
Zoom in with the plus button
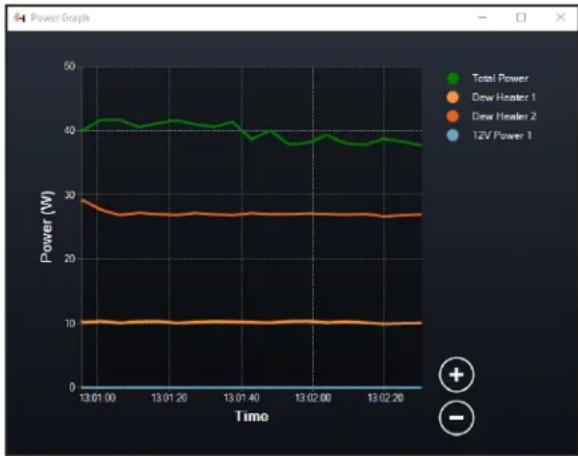pos(456,375)
